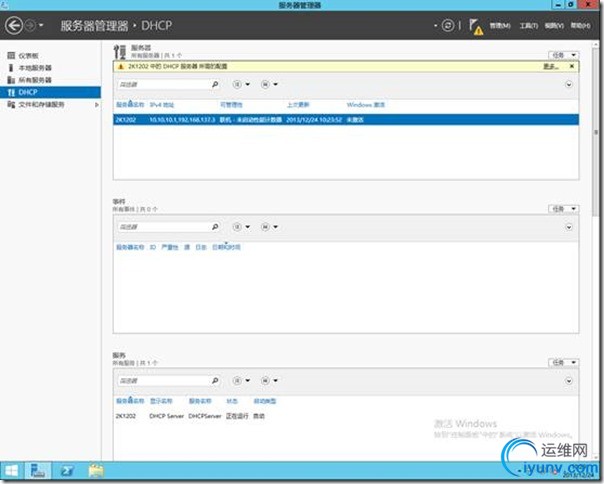Open list options dropdown in 服务器 section
Viewport: 604px width, 484px height.
[x=241, y=84]
